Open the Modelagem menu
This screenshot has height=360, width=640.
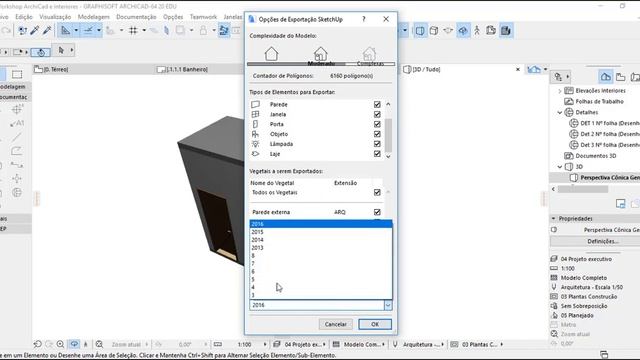pyautogui.click(x=93, y=17)
